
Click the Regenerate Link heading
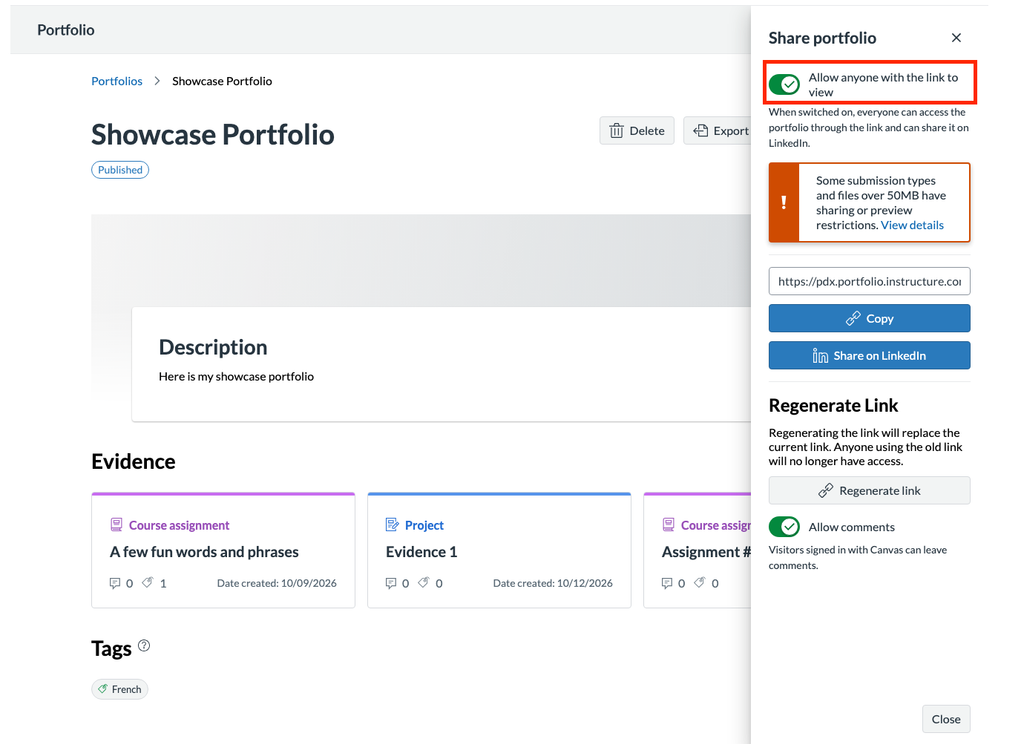(x=833, y=406)
